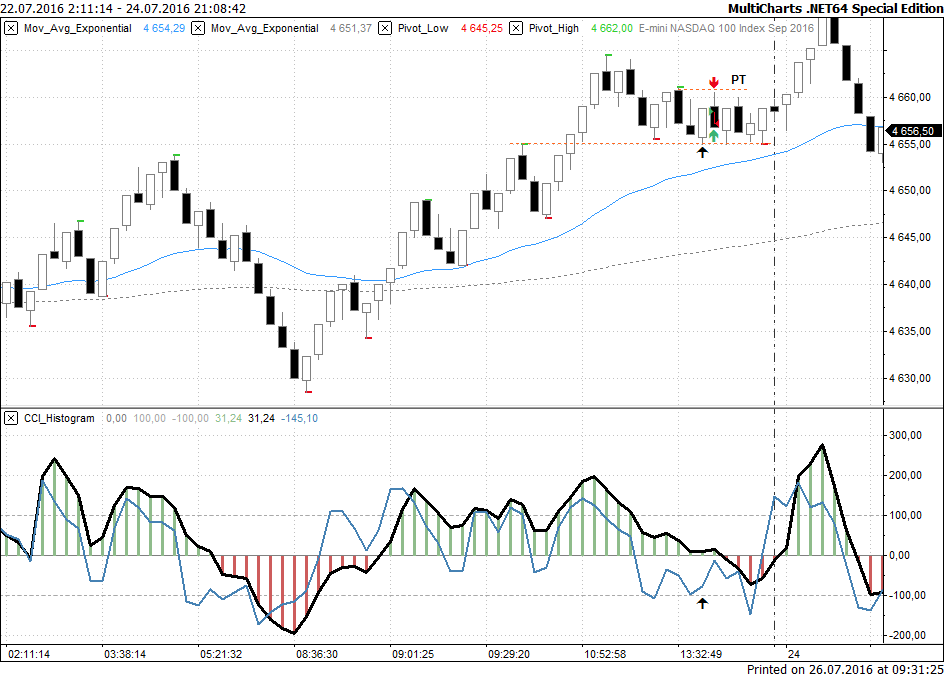Screen dimensions: 944x677
Task: Click the Printed on 26.07.2016 footer text
Action: (x=845, y=670)
